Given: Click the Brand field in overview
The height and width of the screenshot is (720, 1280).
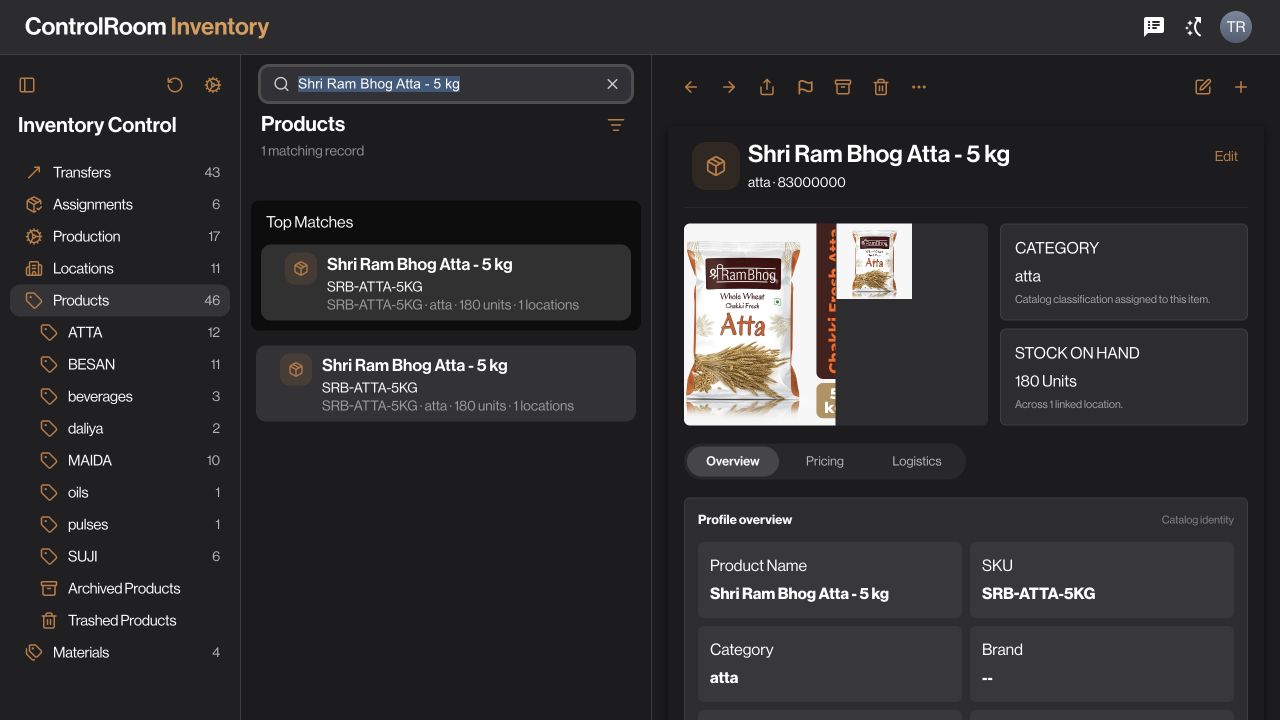Looking at the screenshot, I should point(1102,664).
